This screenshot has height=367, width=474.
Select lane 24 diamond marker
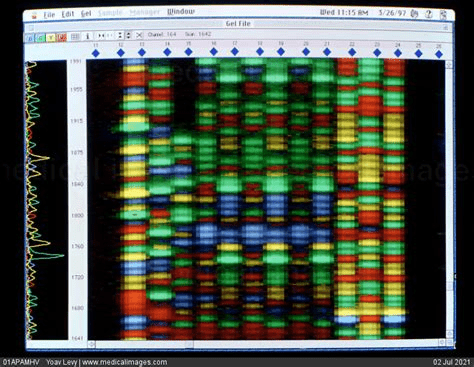point(398,53)
